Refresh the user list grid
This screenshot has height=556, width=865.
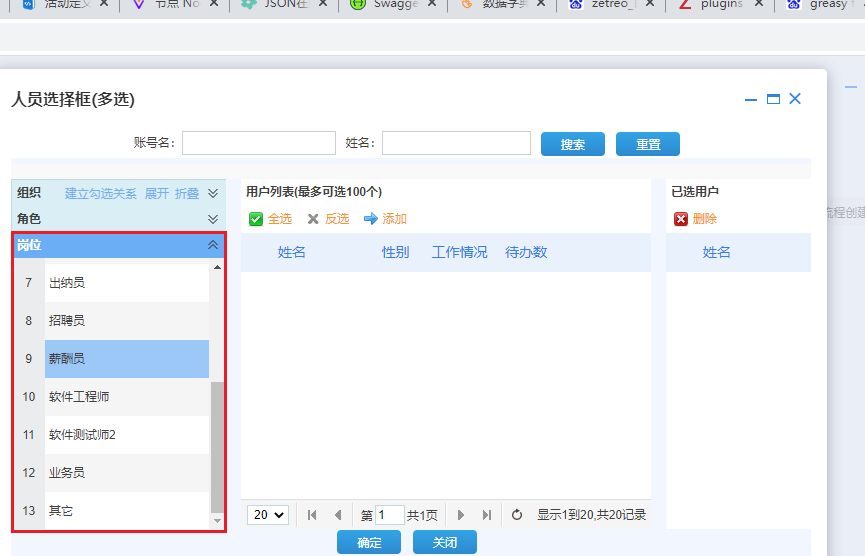click(517, 515)
